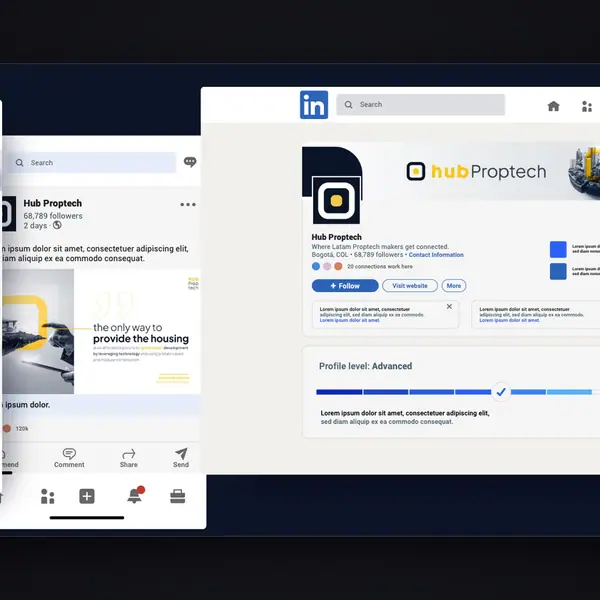
Task: Open My Network icon in desktop header
Action: [587, 106]
